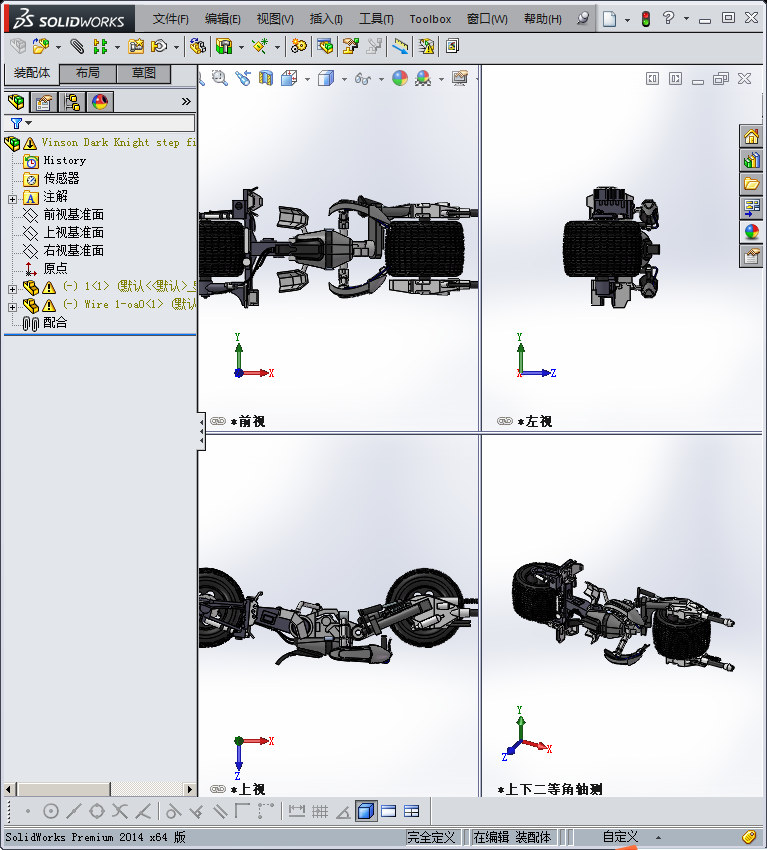Click the View Orientation icon
Viewport: 767px width, 850px height.
click(289, 79)
